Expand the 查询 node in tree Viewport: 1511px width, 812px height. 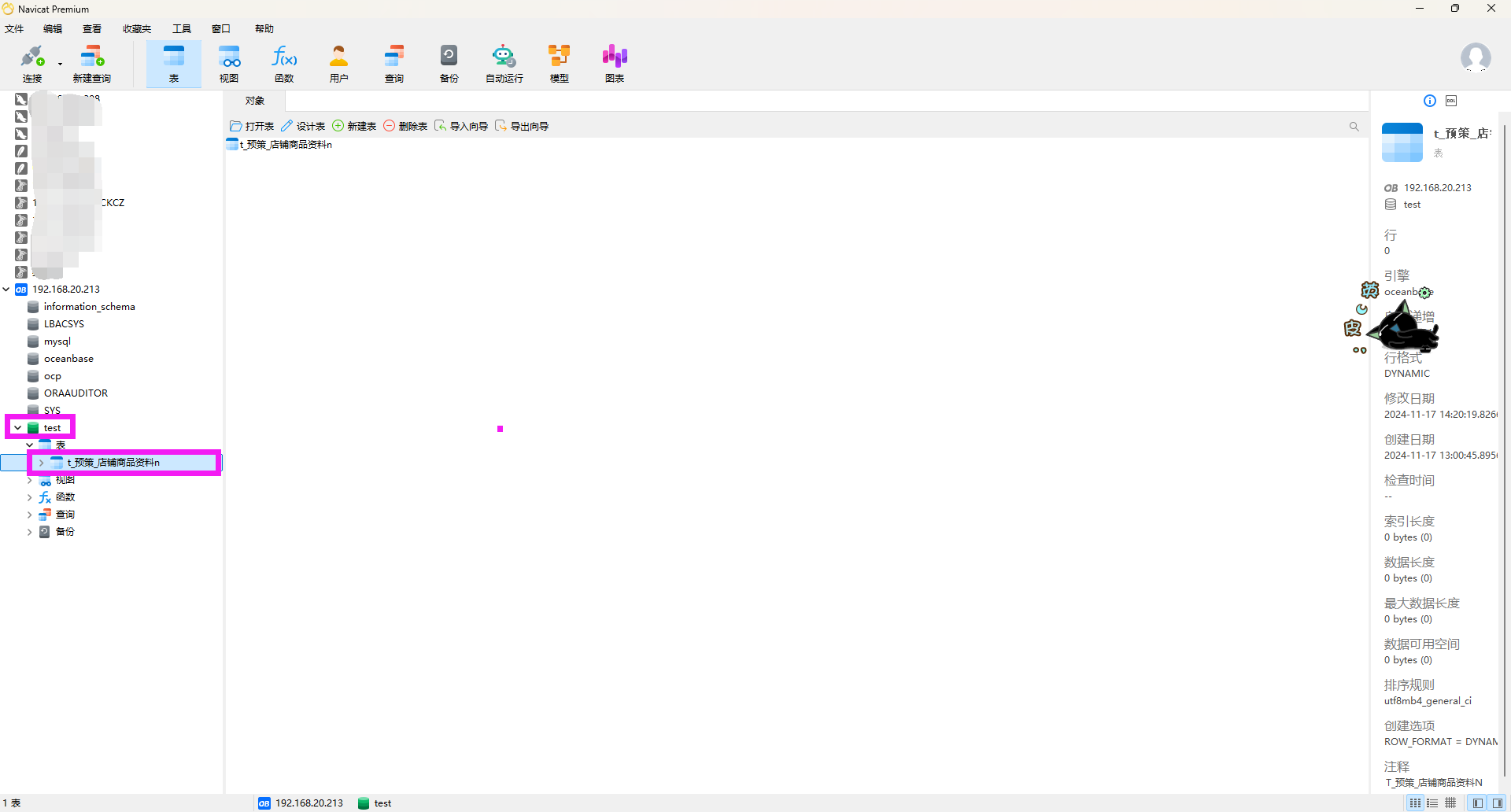pos(29,515)
